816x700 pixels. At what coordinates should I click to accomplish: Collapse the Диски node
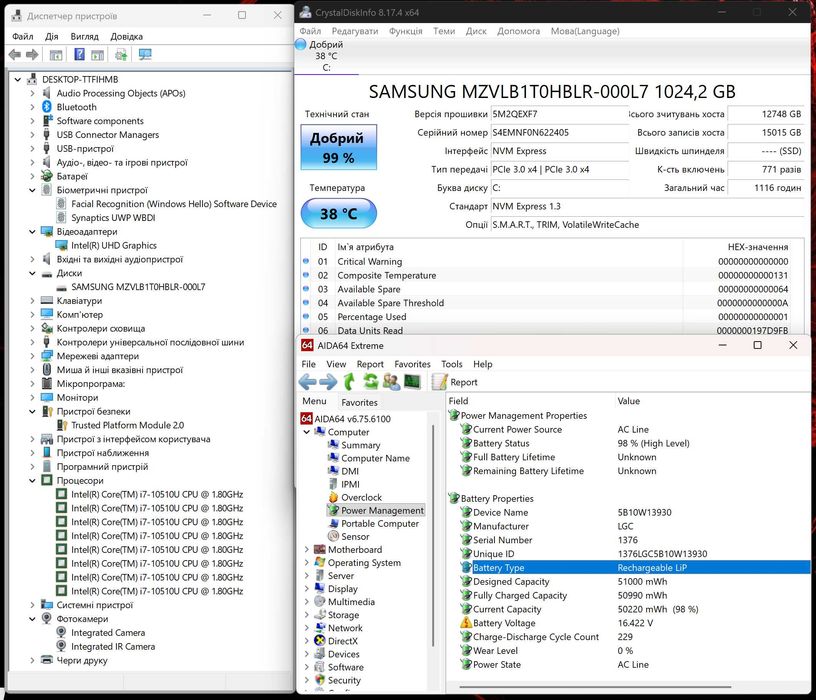(x=32, y=273)
